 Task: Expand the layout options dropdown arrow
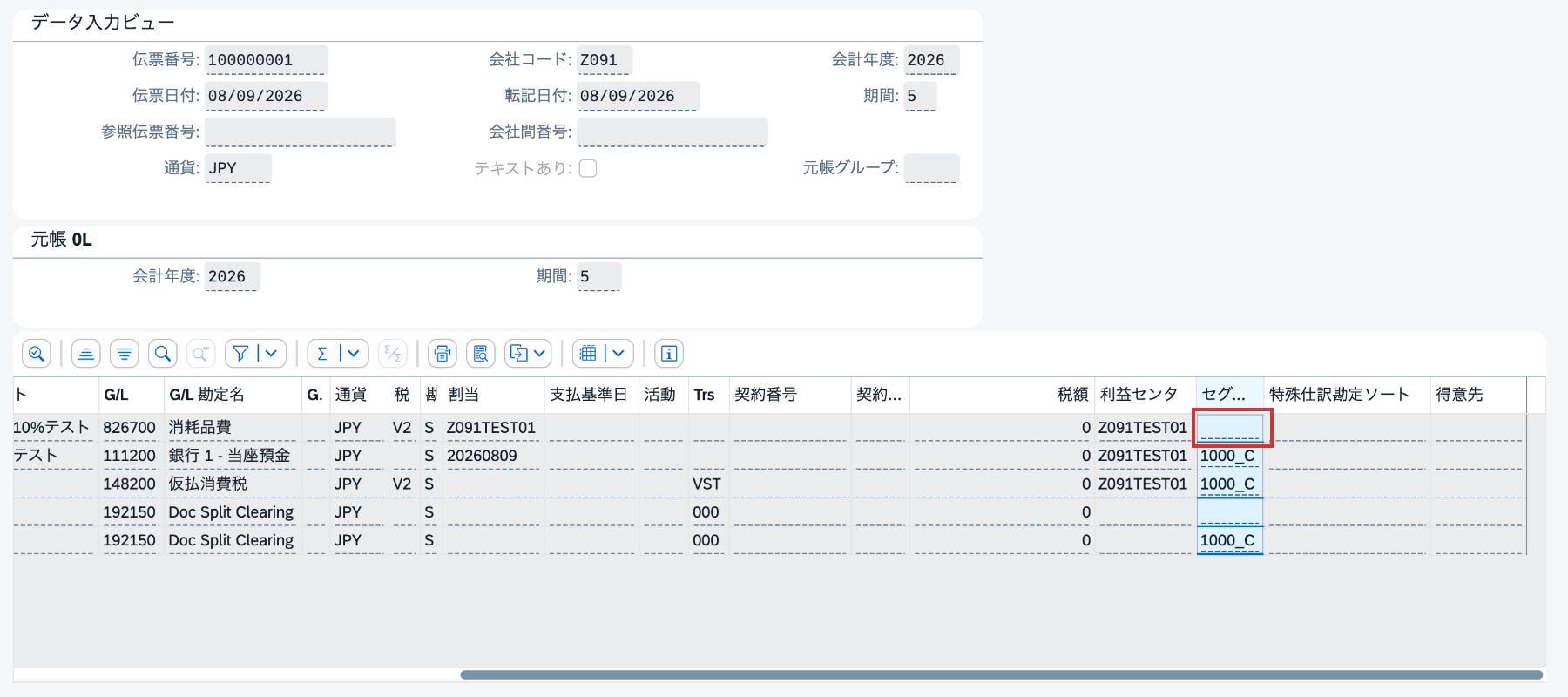pos(619,353)
